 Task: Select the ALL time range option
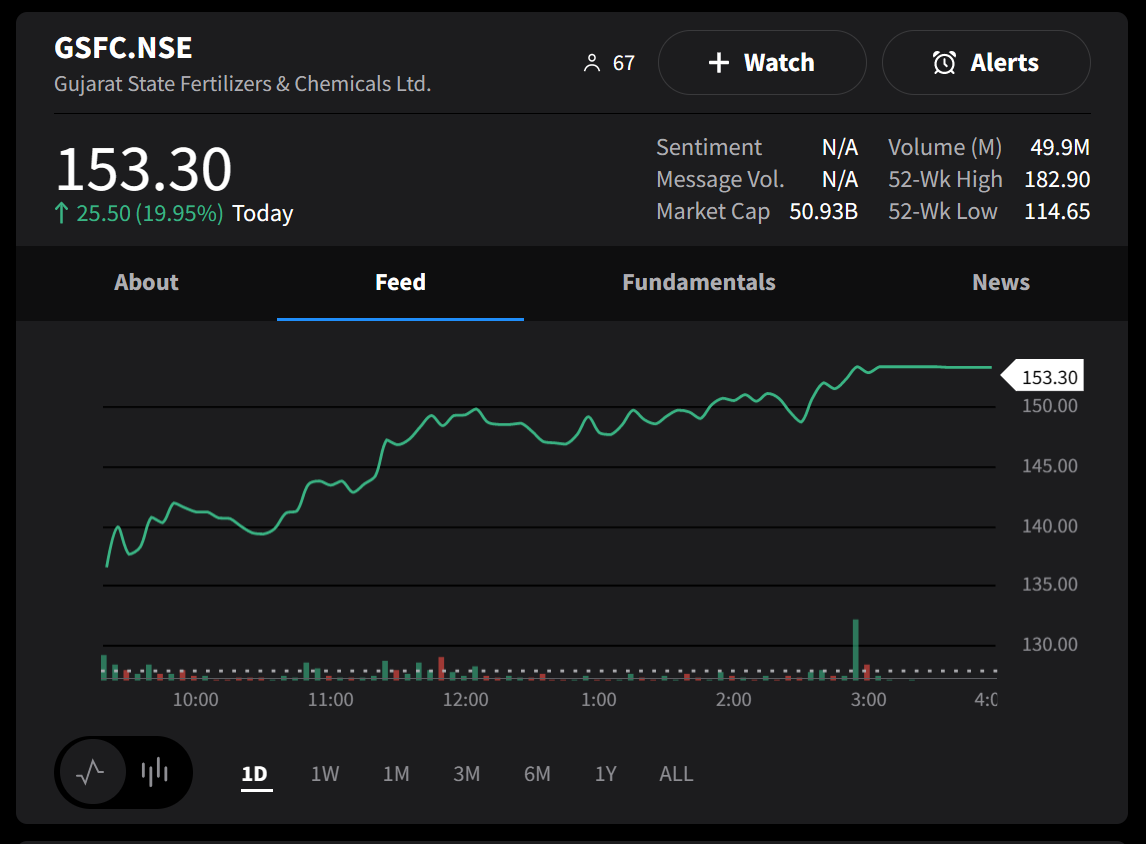click(x=676, y=773)
